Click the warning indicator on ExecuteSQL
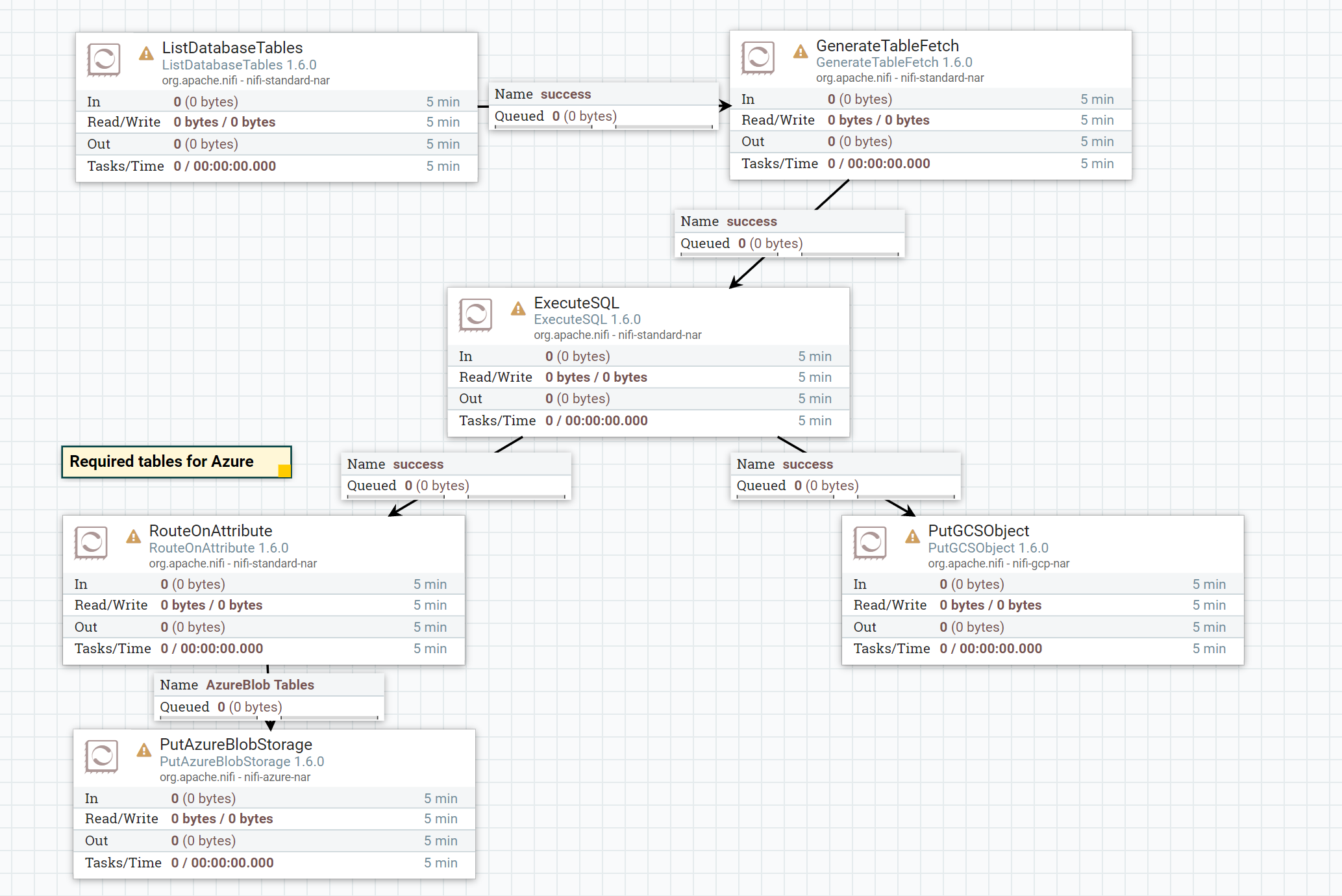Viewport: 1342px width, 896px height. pos(517,310)
